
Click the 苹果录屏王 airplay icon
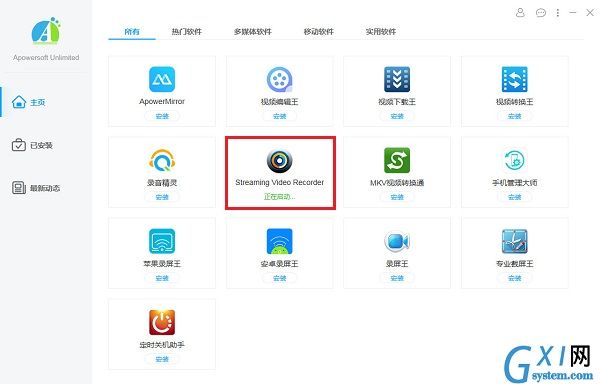(x=162, y=241)
